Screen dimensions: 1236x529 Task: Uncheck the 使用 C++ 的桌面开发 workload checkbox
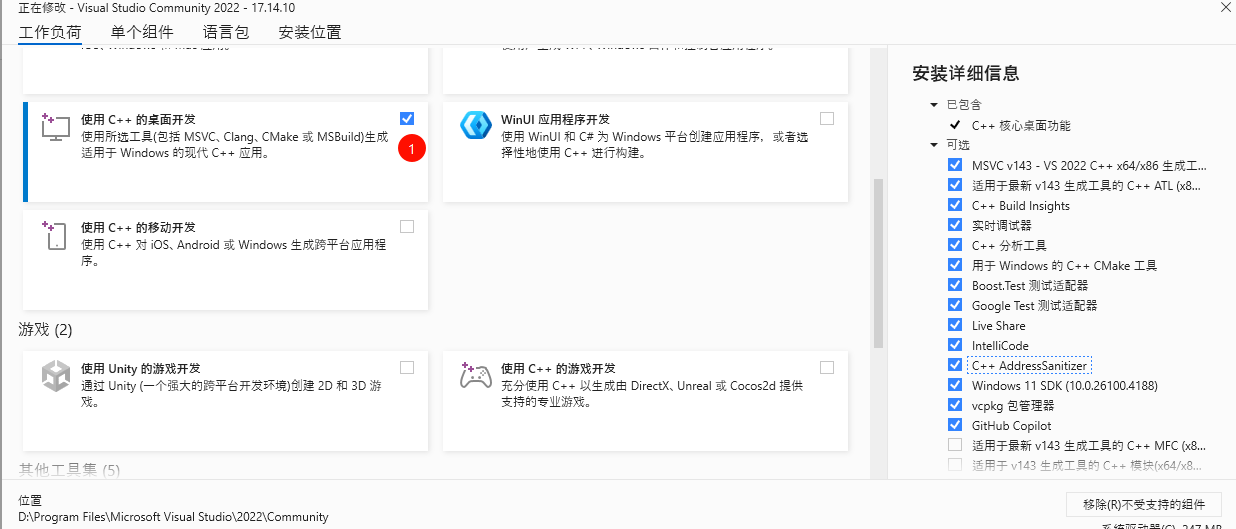[407, 118]
